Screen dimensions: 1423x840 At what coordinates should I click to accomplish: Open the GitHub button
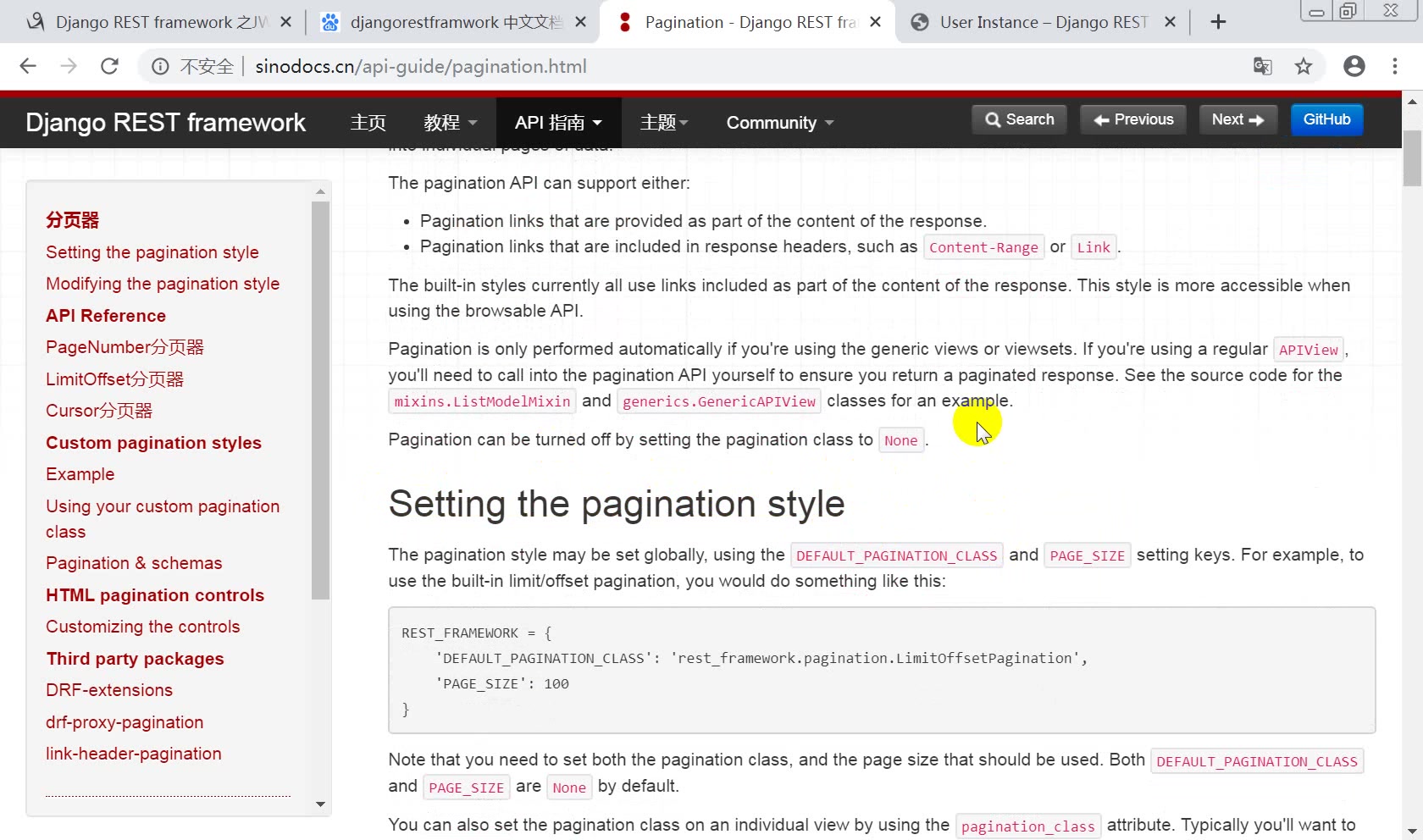pos(1326,119)
